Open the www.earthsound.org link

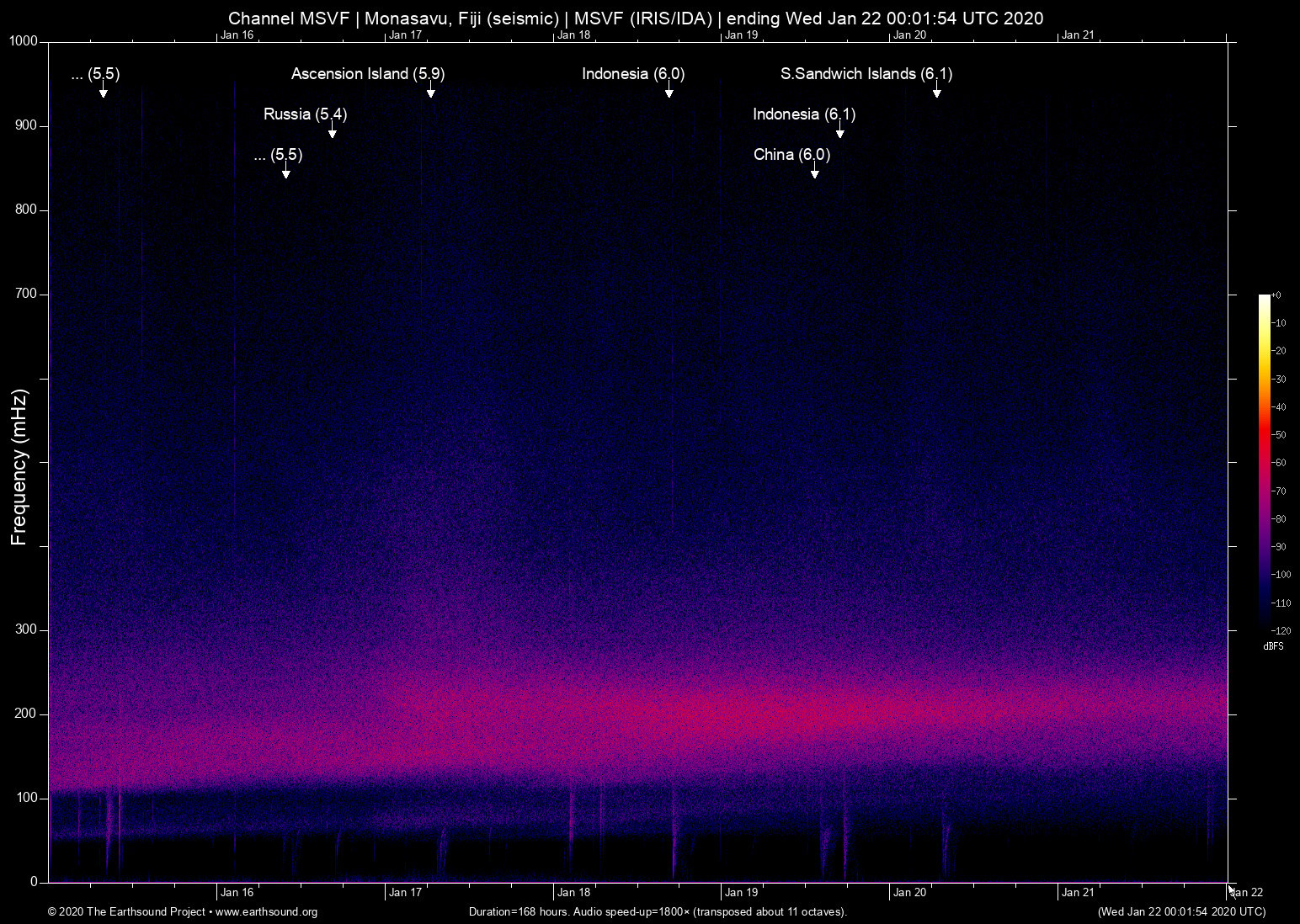pyautogui.click(x=266, y=912)
